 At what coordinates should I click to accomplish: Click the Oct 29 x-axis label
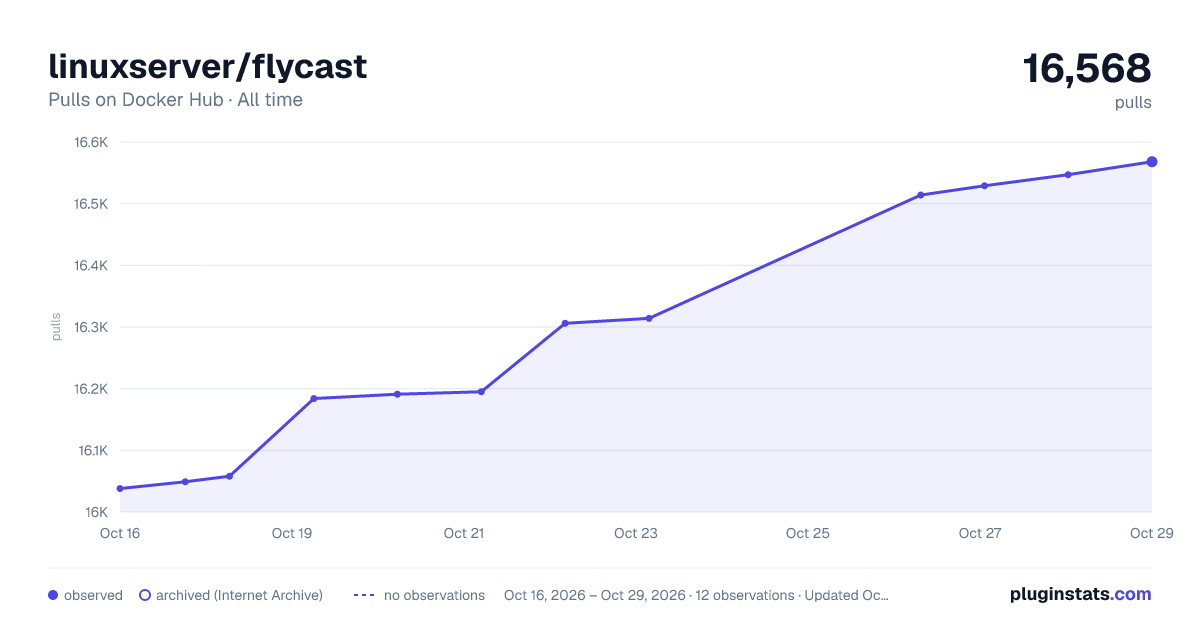click(x=1151, y=533)
